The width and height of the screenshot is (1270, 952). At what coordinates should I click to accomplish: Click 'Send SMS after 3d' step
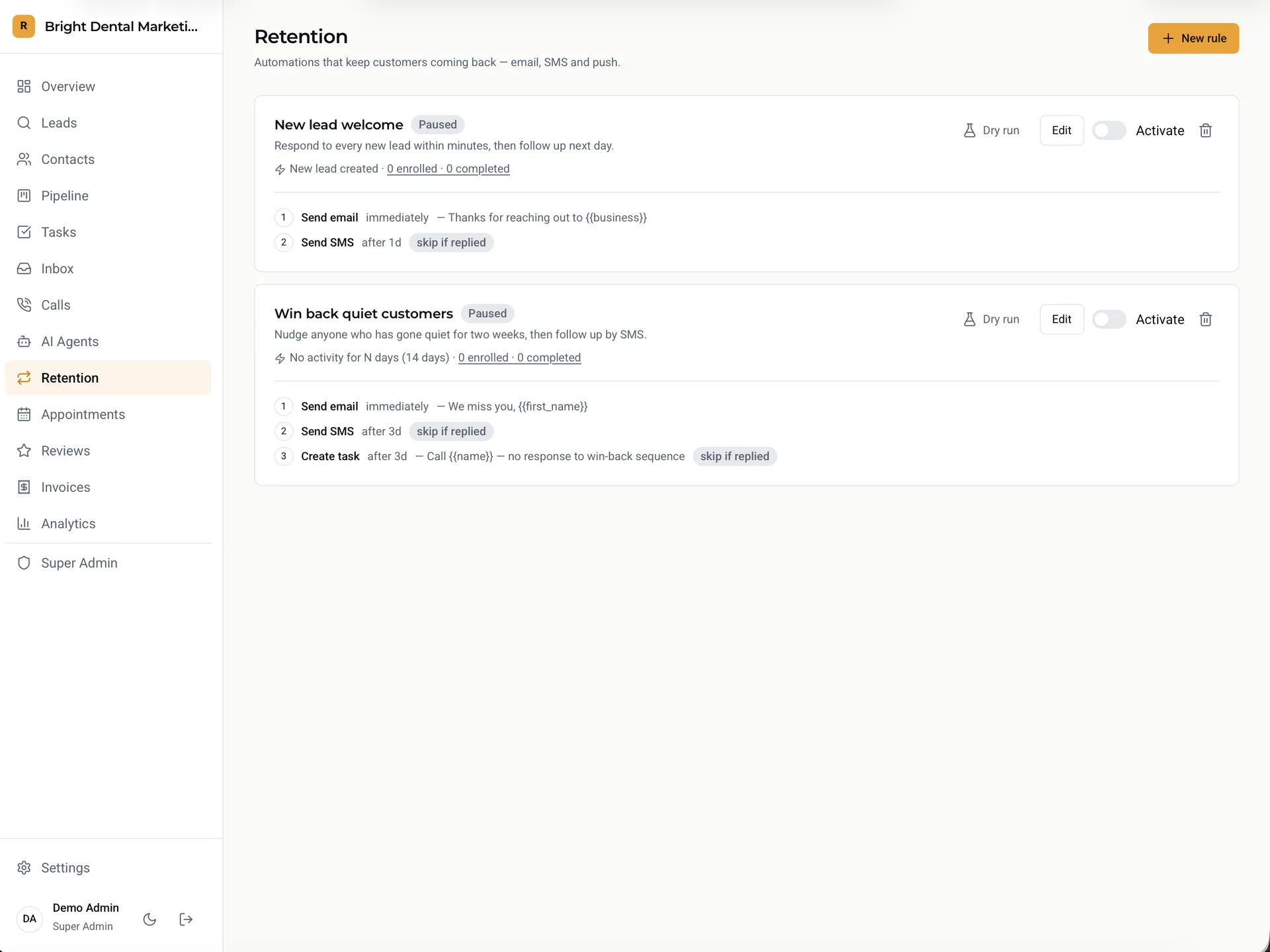[x=351, y=432]
